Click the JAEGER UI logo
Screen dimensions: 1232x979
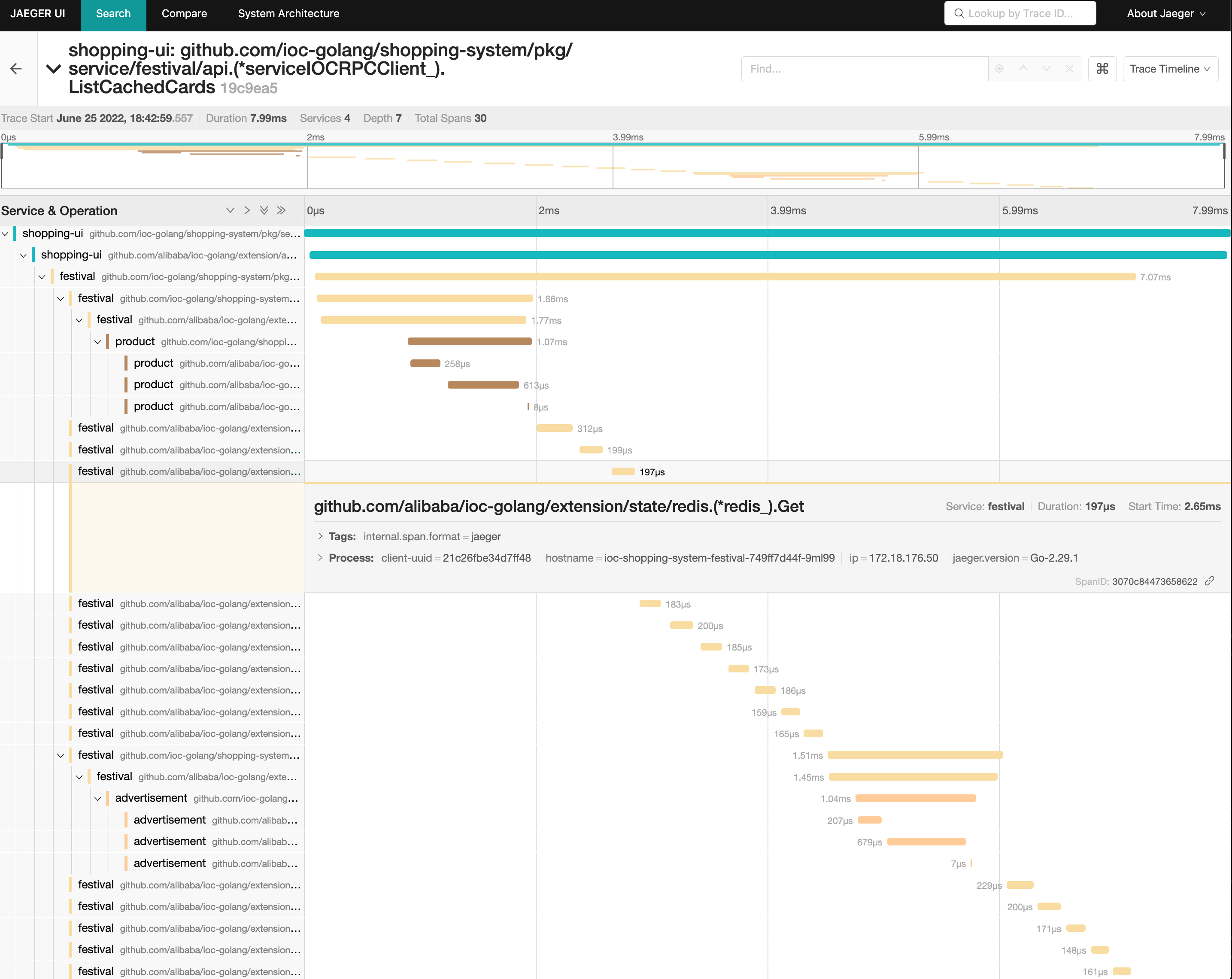[38, 13]
